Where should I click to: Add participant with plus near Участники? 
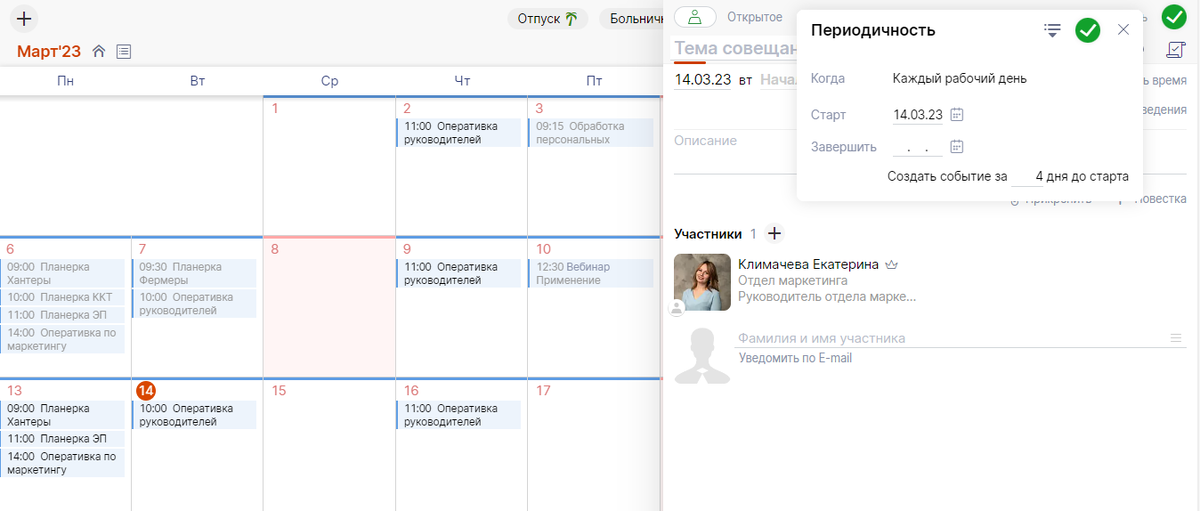point(774,233)
